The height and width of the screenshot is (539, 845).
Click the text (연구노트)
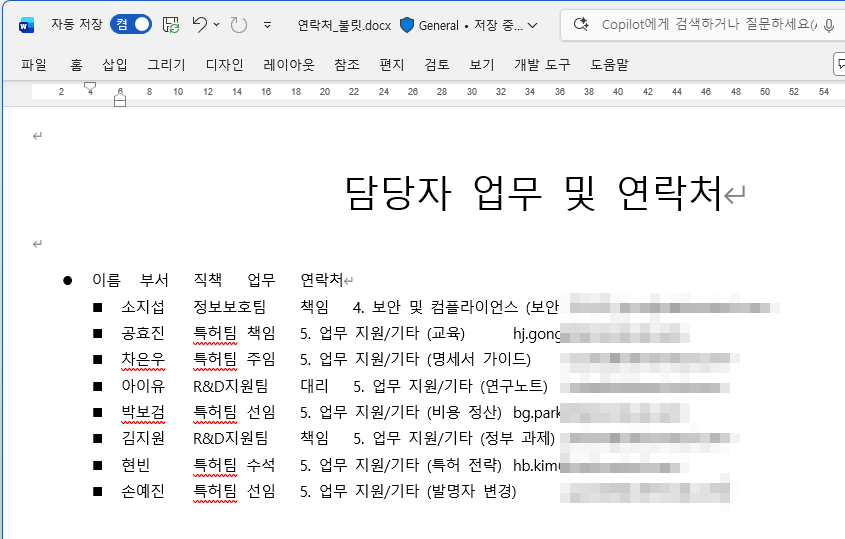point(514,386)
